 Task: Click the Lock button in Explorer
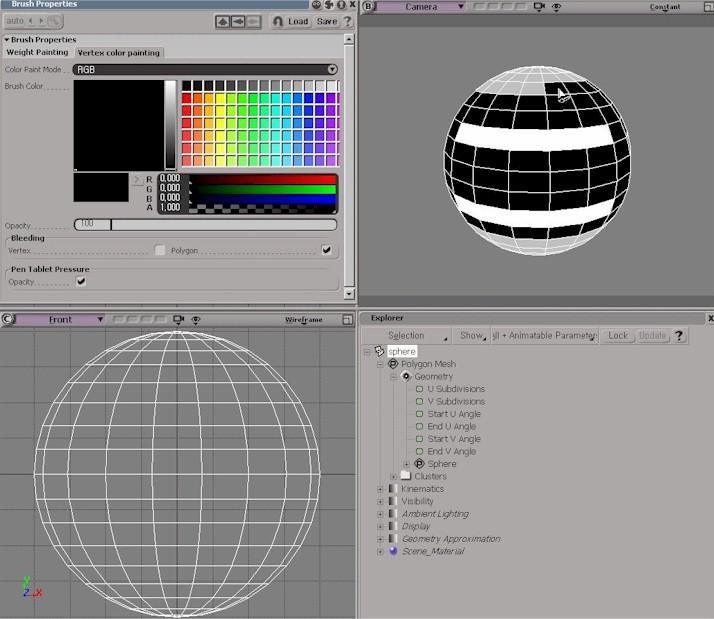coord(617,336)
